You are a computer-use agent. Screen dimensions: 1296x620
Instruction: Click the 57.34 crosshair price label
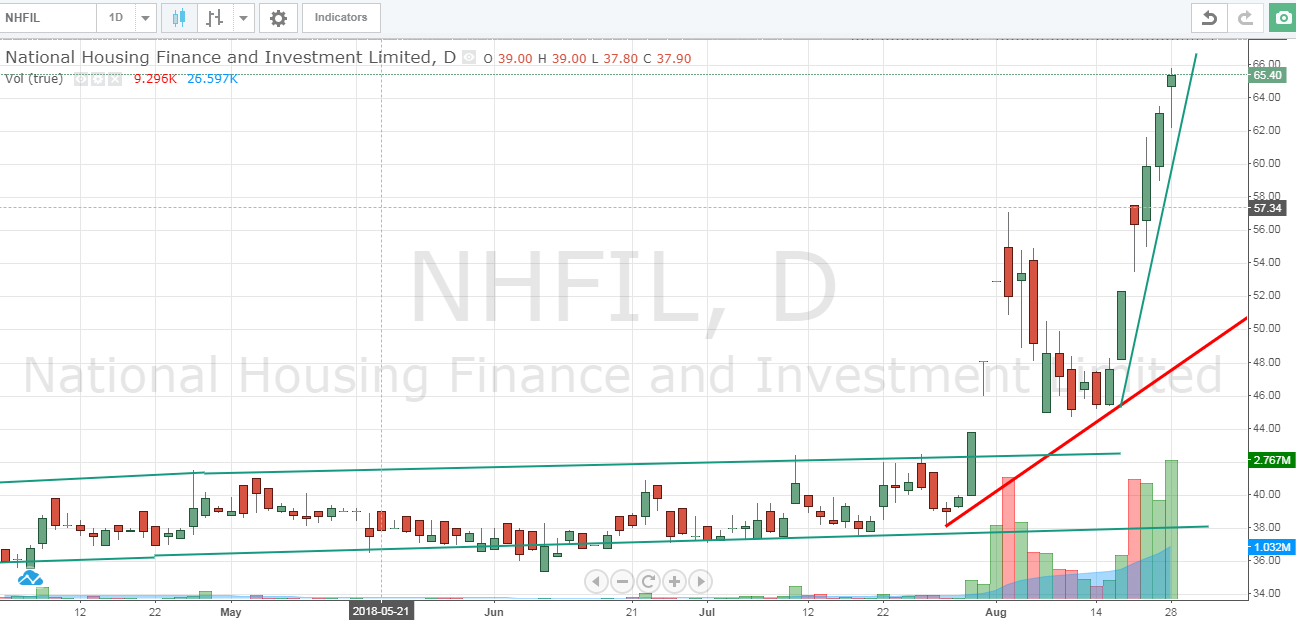coord(1267,208)
